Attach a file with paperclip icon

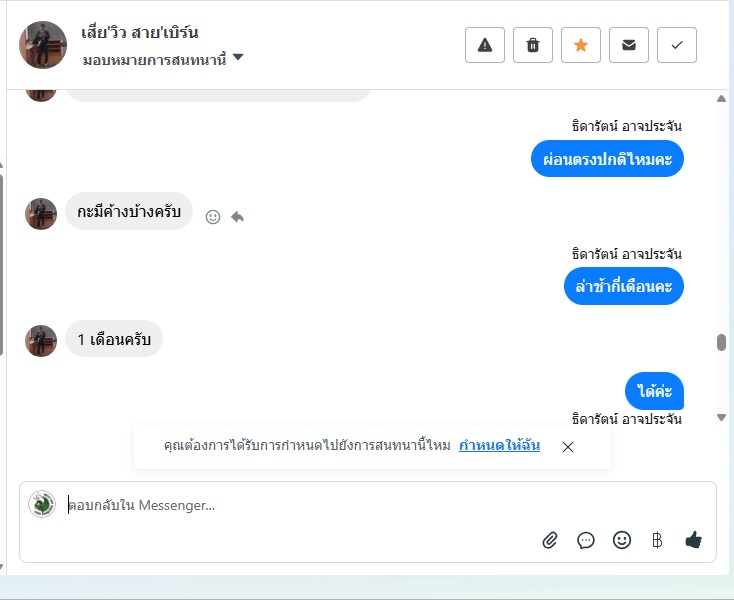550,540
